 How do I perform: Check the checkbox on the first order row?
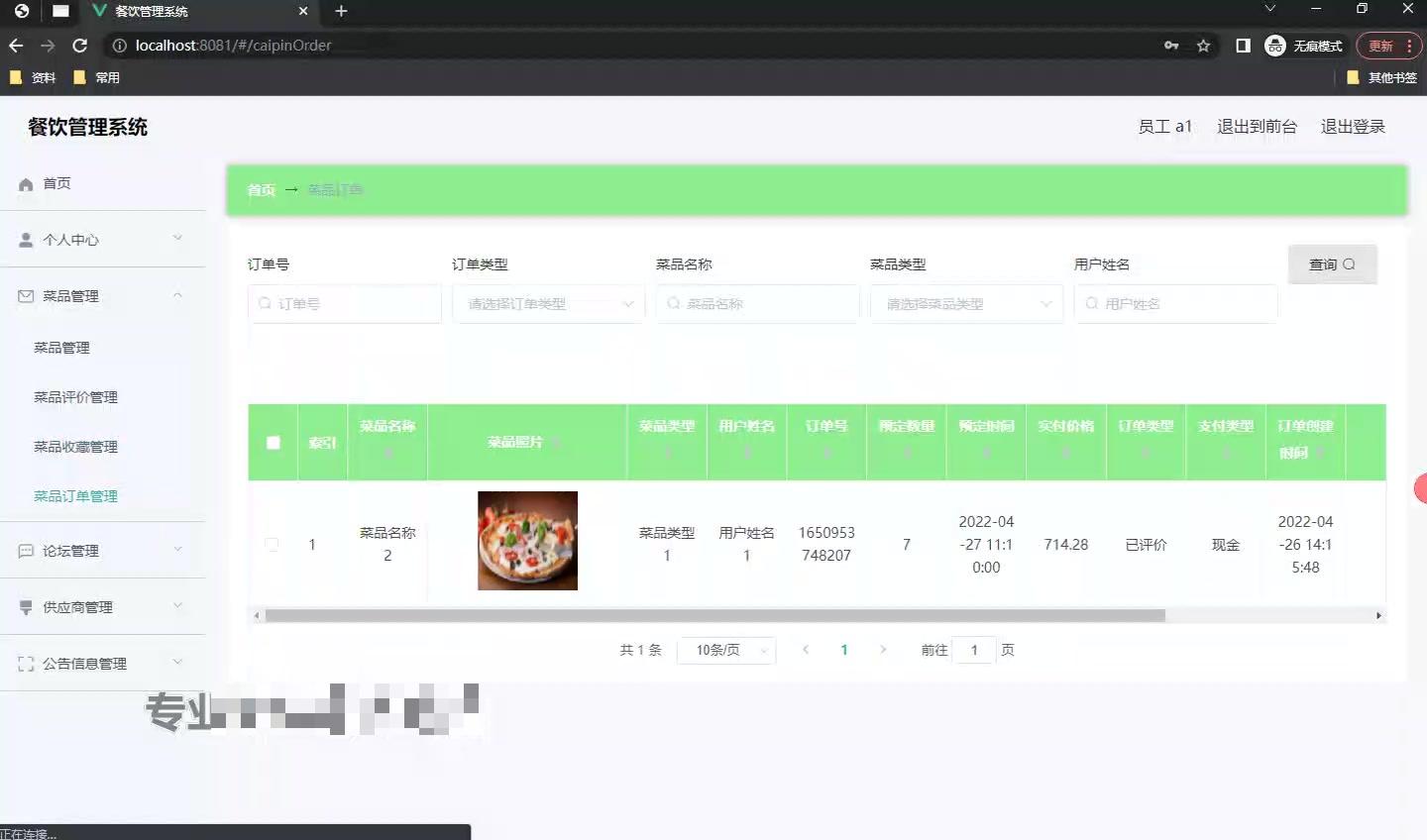pyautogui.click(x=272, y=544)
